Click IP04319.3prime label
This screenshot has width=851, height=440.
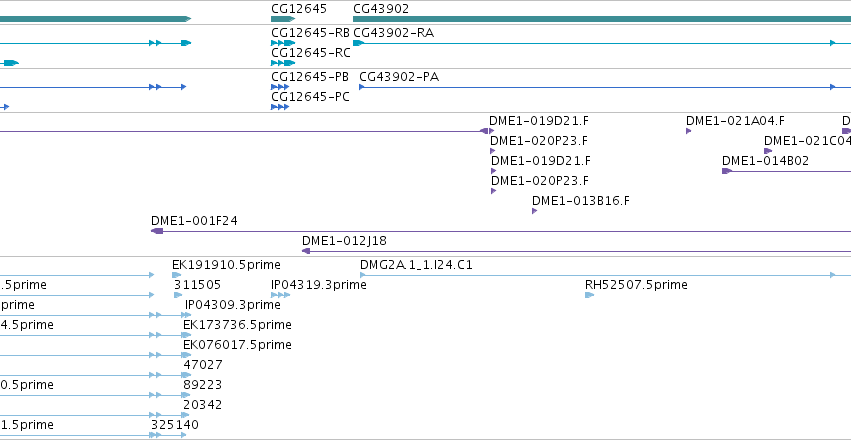point(319,285)
